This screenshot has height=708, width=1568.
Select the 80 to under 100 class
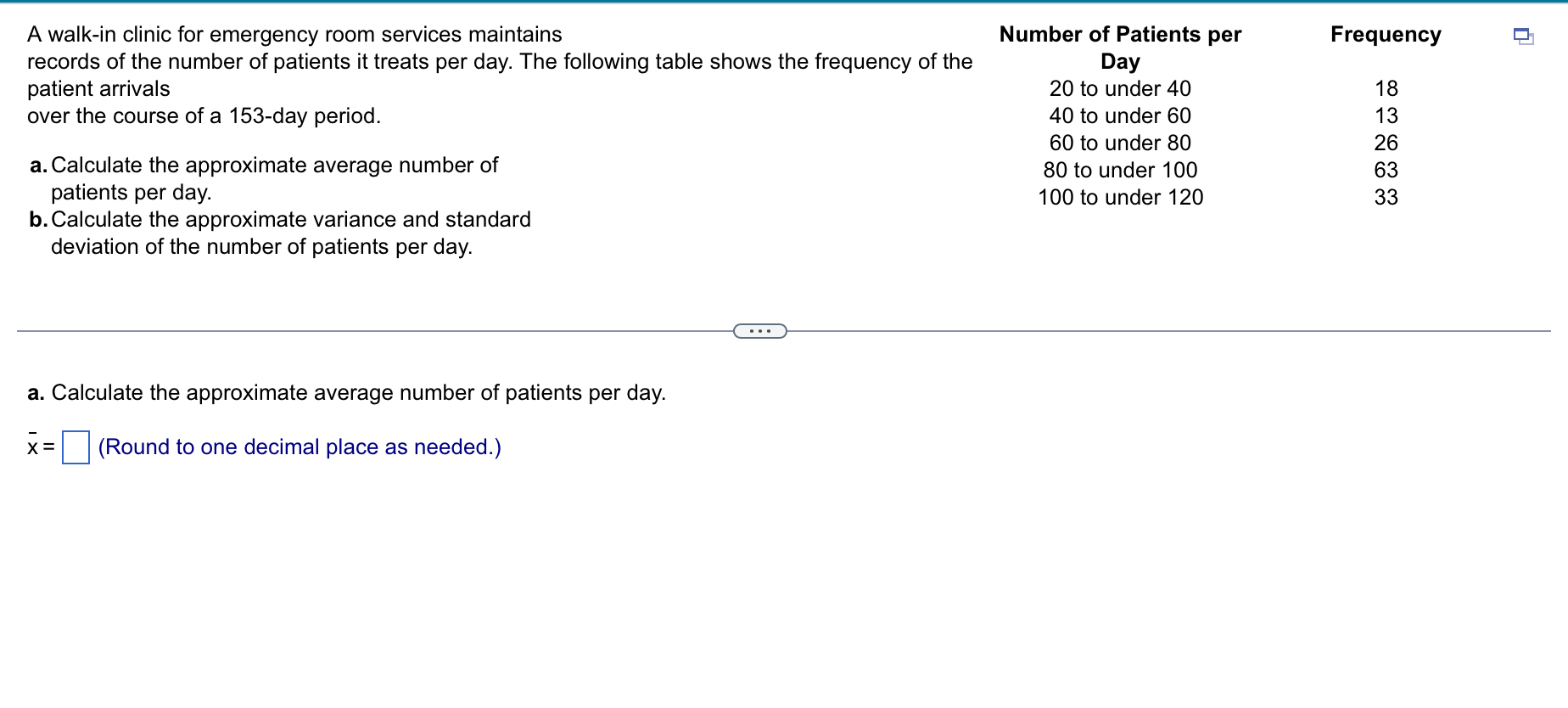pyautogui.click(x=1120, y=170)
